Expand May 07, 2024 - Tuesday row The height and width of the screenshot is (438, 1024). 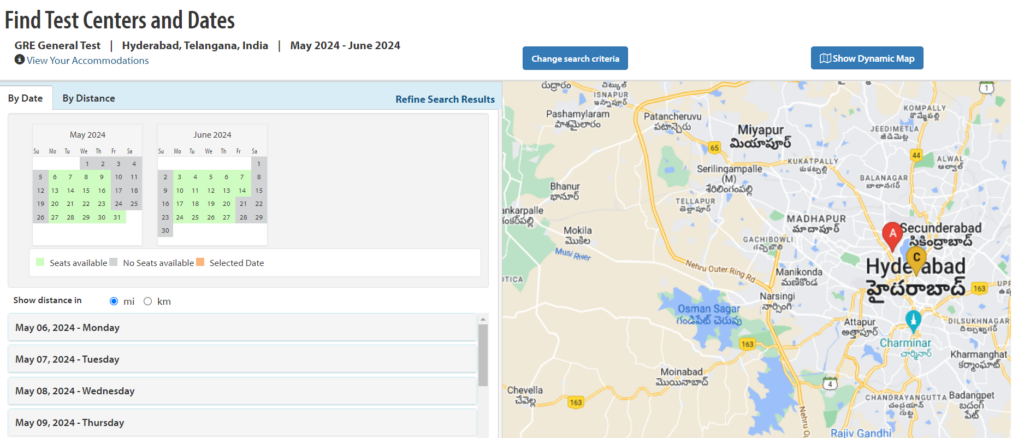pos(242,359)
